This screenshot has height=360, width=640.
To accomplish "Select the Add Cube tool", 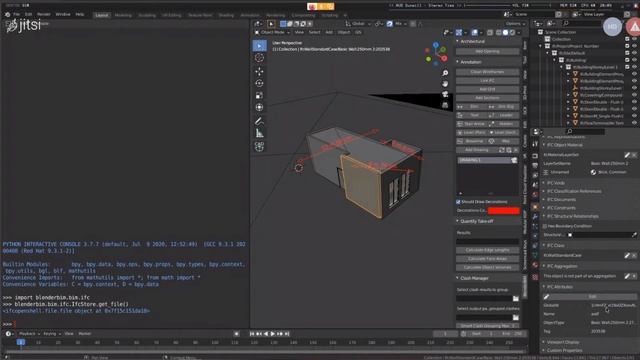I will point(259,146).
